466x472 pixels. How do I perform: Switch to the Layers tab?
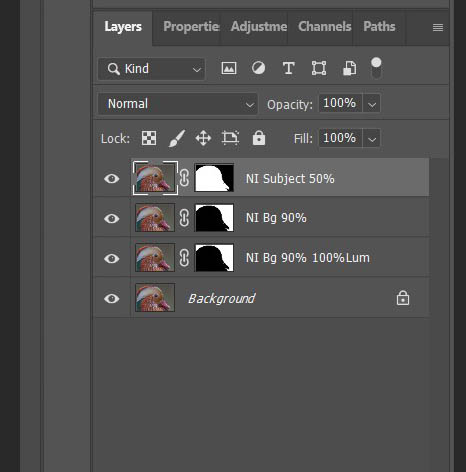[x=123, y=27]
